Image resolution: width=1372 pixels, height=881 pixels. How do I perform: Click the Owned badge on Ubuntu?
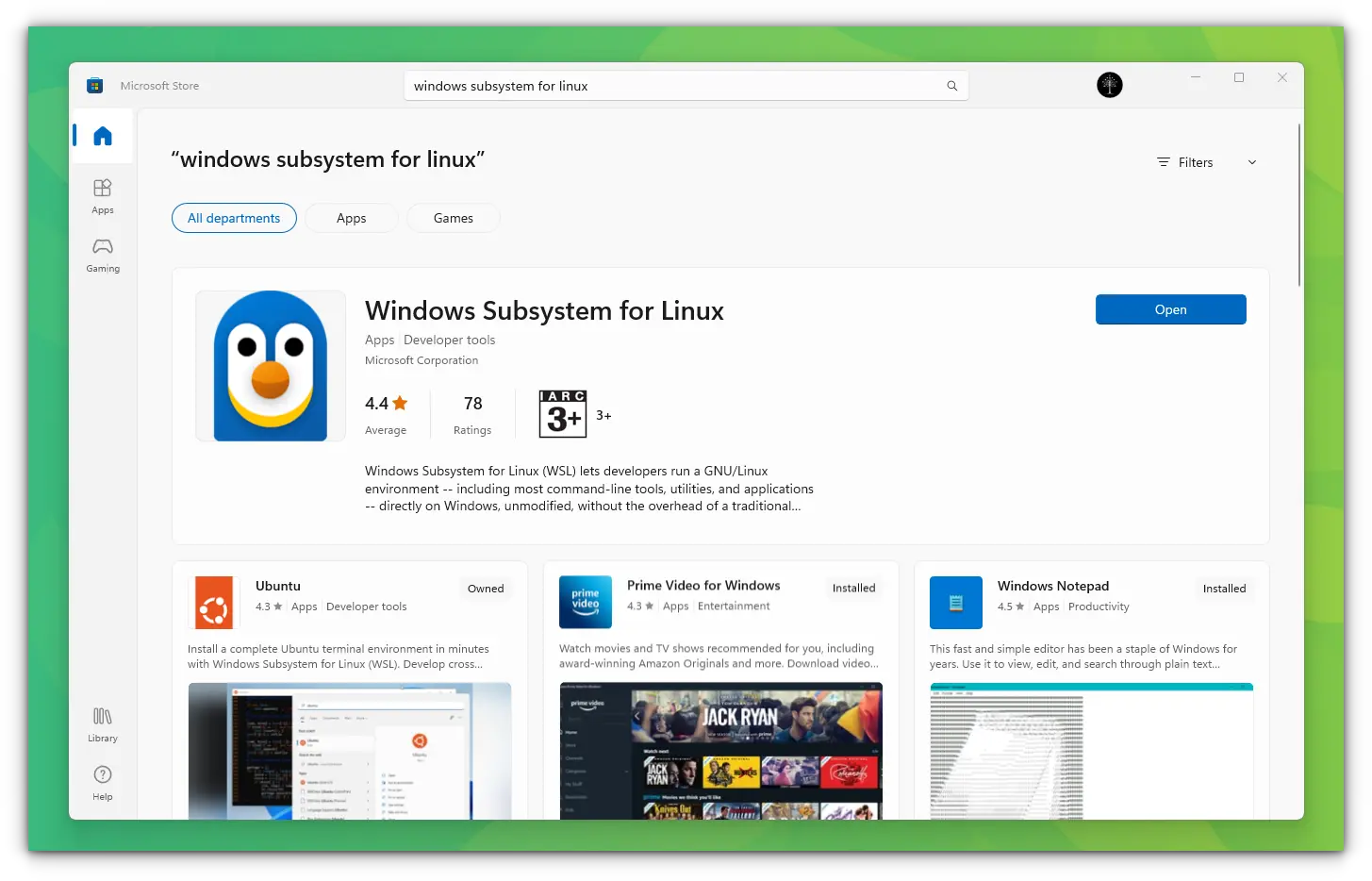(x=486, y=589)
